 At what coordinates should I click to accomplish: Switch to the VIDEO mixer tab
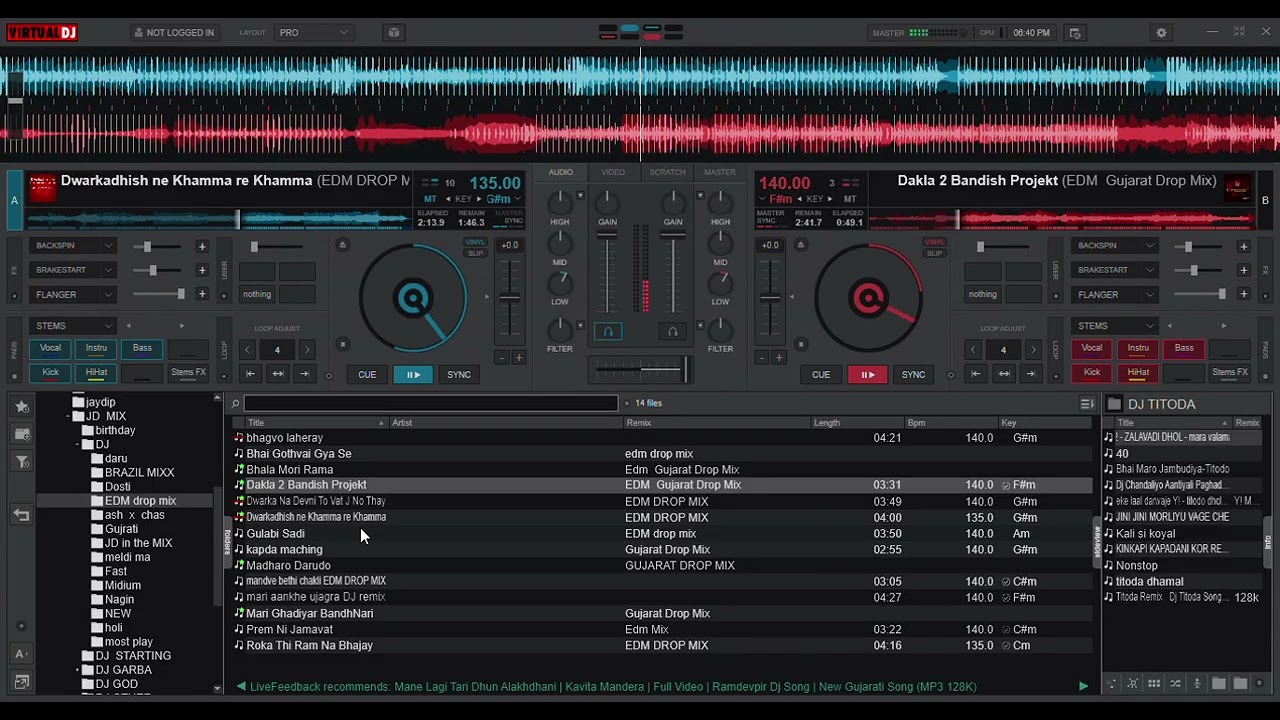point(613,172)
